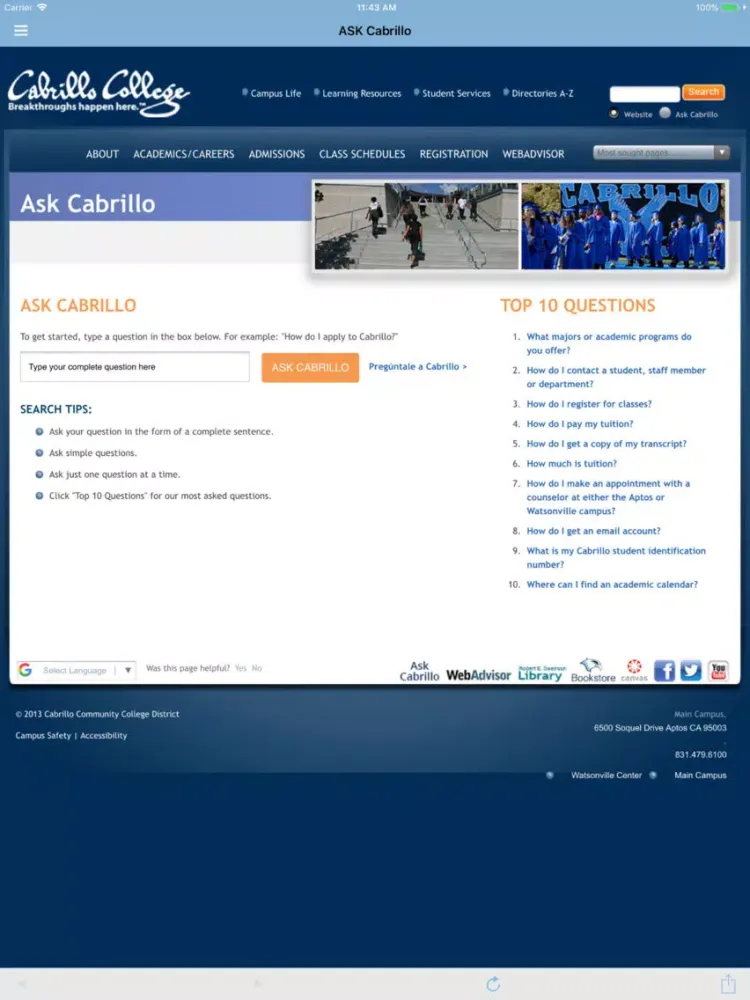
Task: Open the ADMISSIONS menu
Action: tap(277, 154)
